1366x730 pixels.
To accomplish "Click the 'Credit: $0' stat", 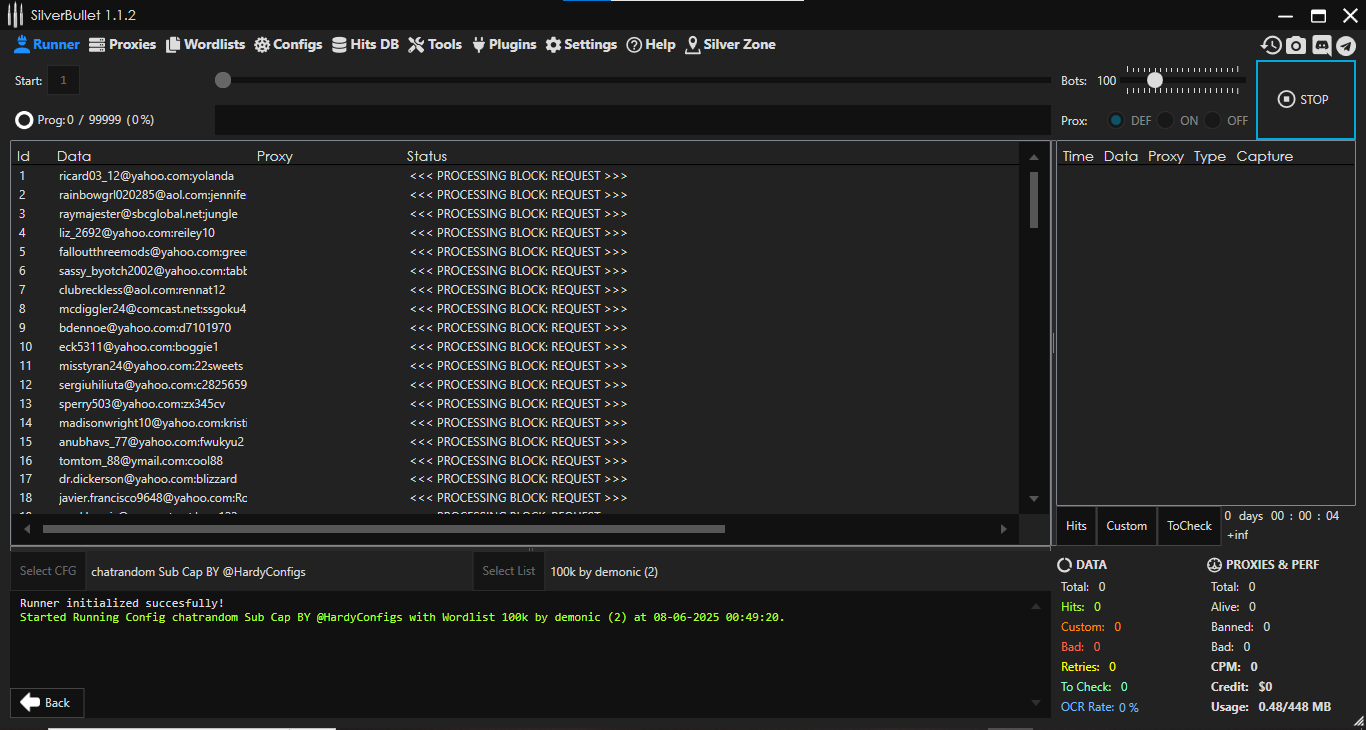I will 1242,687.
